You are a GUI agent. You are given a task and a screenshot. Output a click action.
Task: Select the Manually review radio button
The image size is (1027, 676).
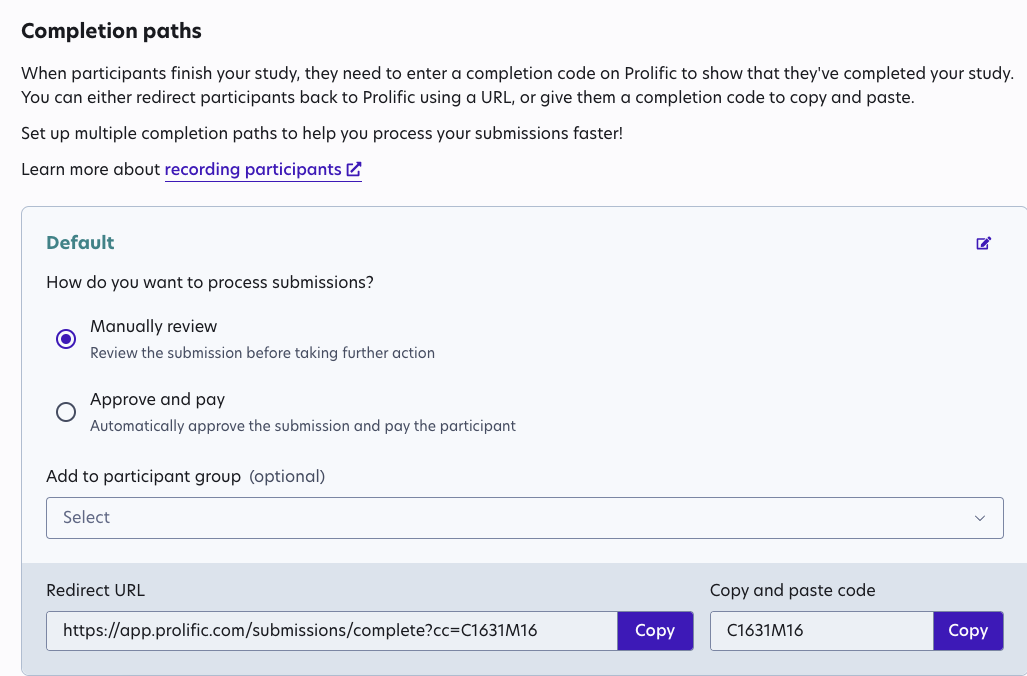tap(66, 339)
